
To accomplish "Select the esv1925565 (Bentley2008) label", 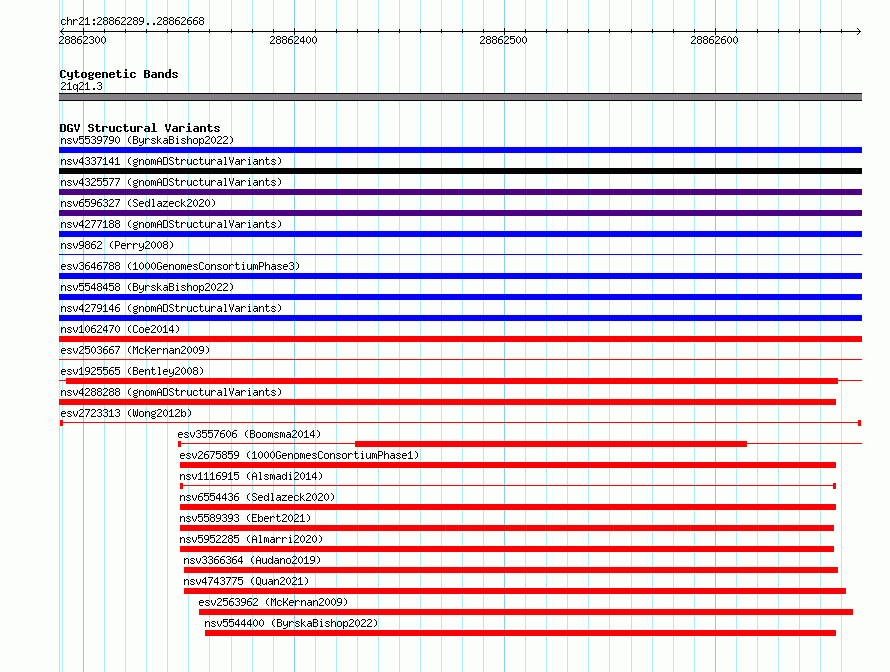I will tap(132, 371).
